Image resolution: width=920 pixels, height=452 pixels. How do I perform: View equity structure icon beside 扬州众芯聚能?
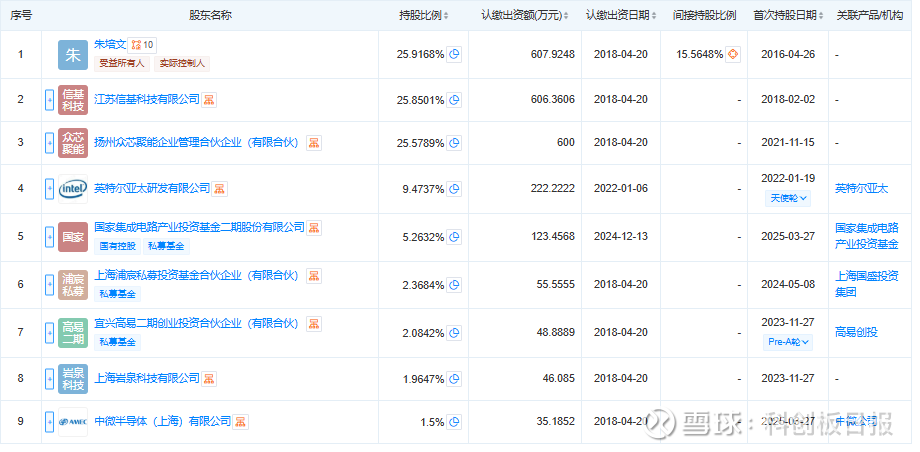tap(314, 143)
